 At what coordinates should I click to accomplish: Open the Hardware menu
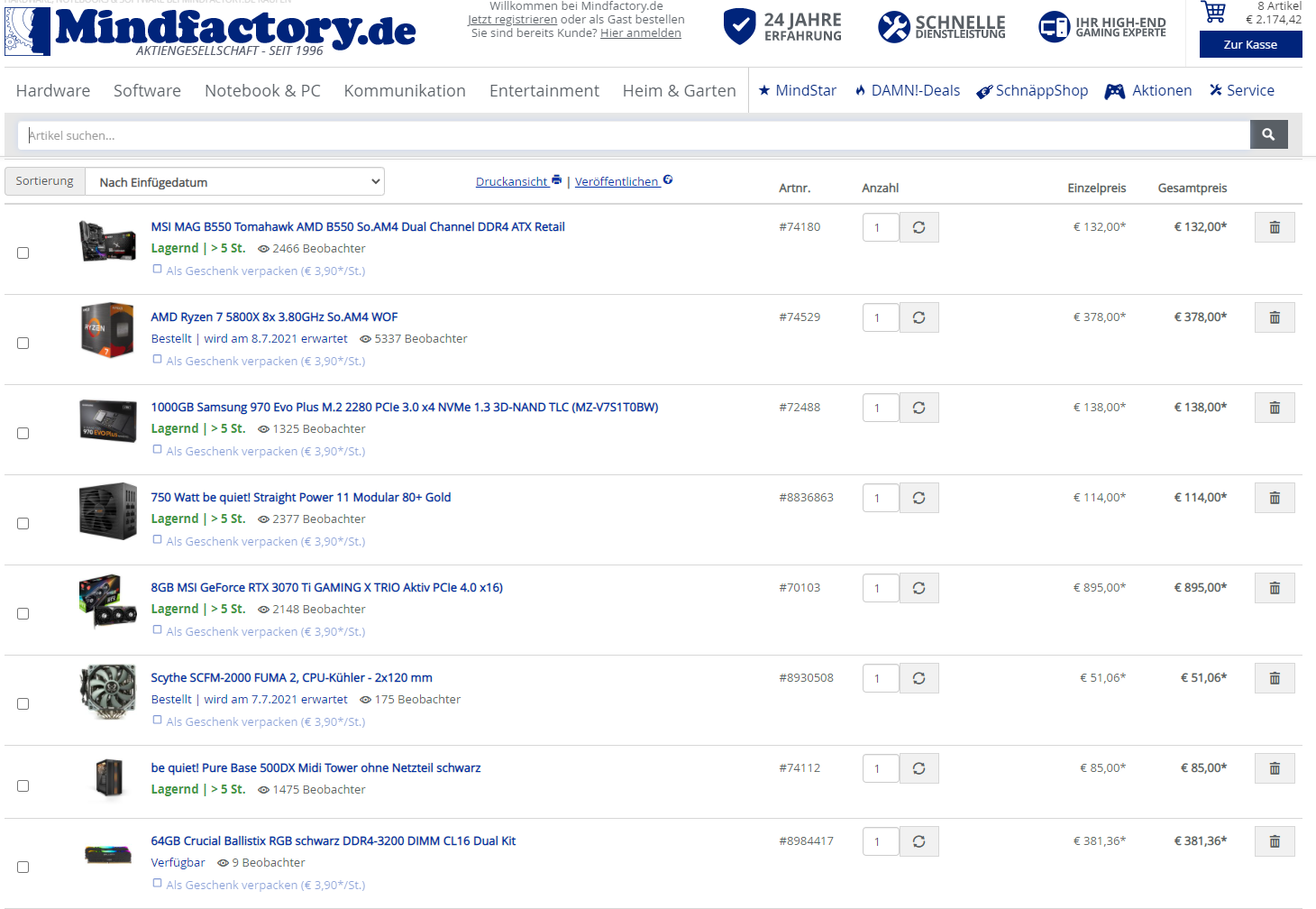point(53,90)
